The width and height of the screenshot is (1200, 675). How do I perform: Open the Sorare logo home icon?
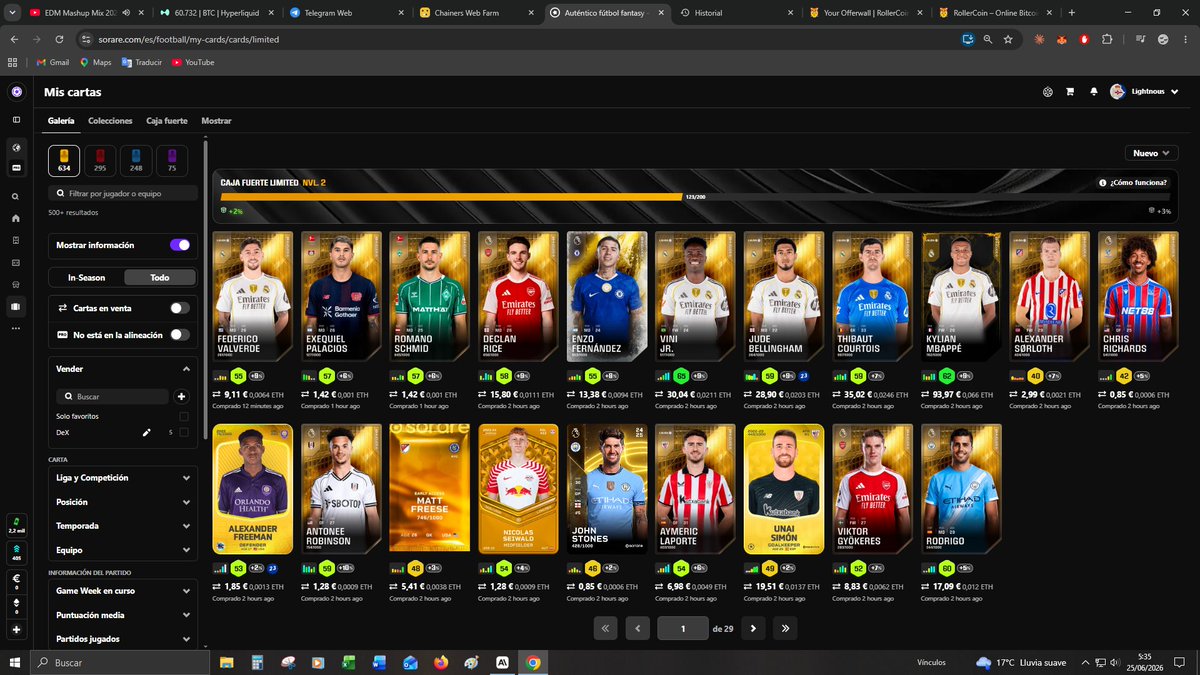(16, 91)
